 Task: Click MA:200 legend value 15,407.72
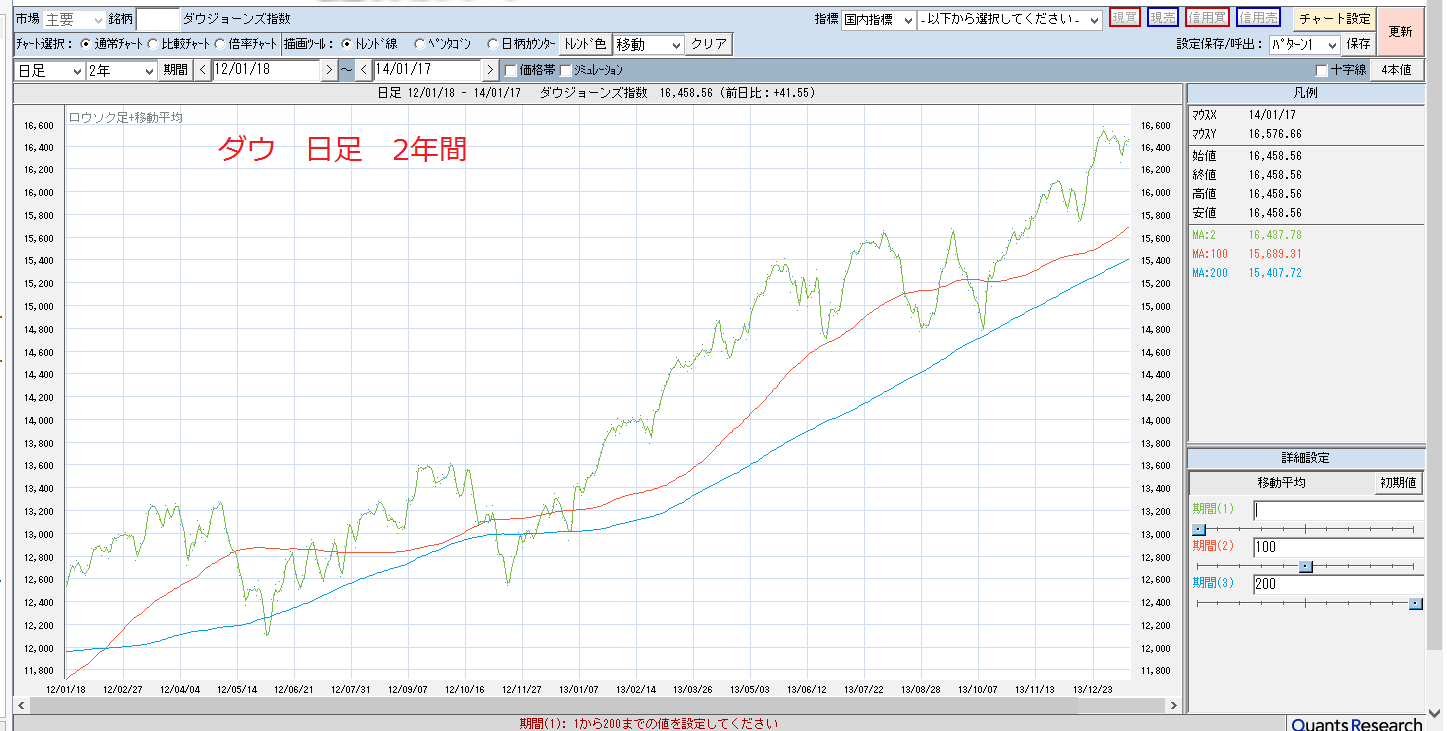tap(1275, 273)
